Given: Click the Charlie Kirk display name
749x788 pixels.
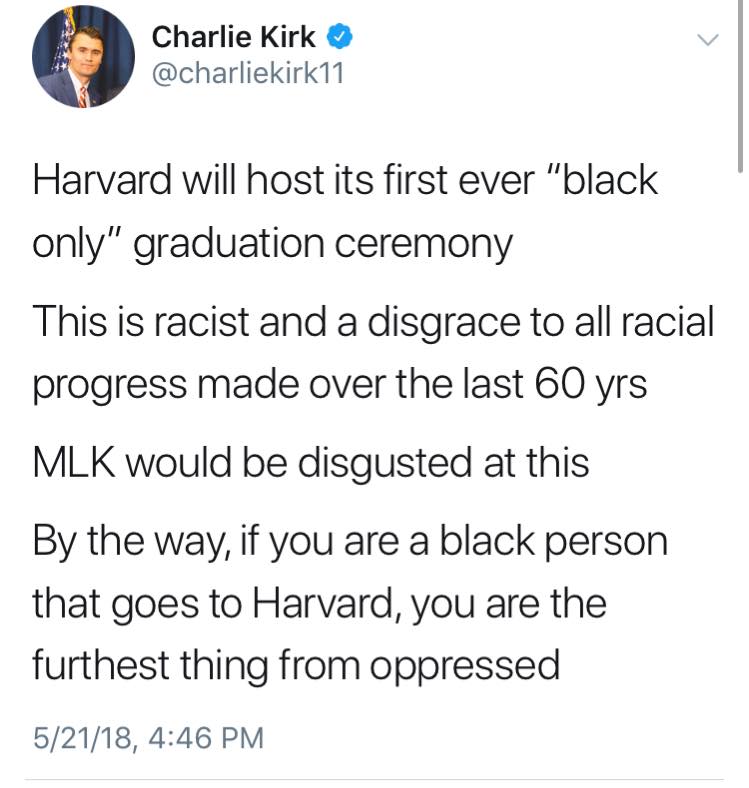Looking at the screenshot, I should pos(234,37).
